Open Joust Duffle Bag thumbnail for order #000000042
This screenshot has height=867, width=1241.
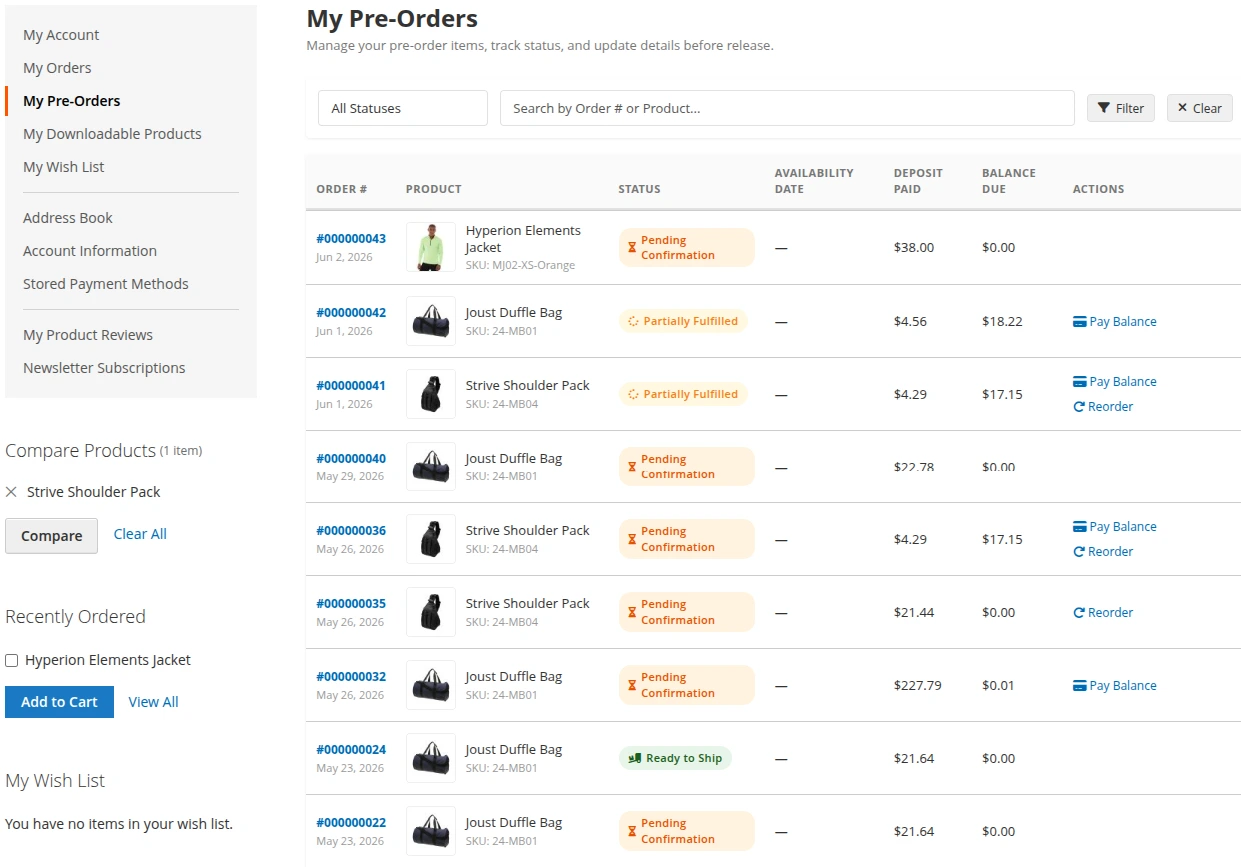[x=431, y=321]
